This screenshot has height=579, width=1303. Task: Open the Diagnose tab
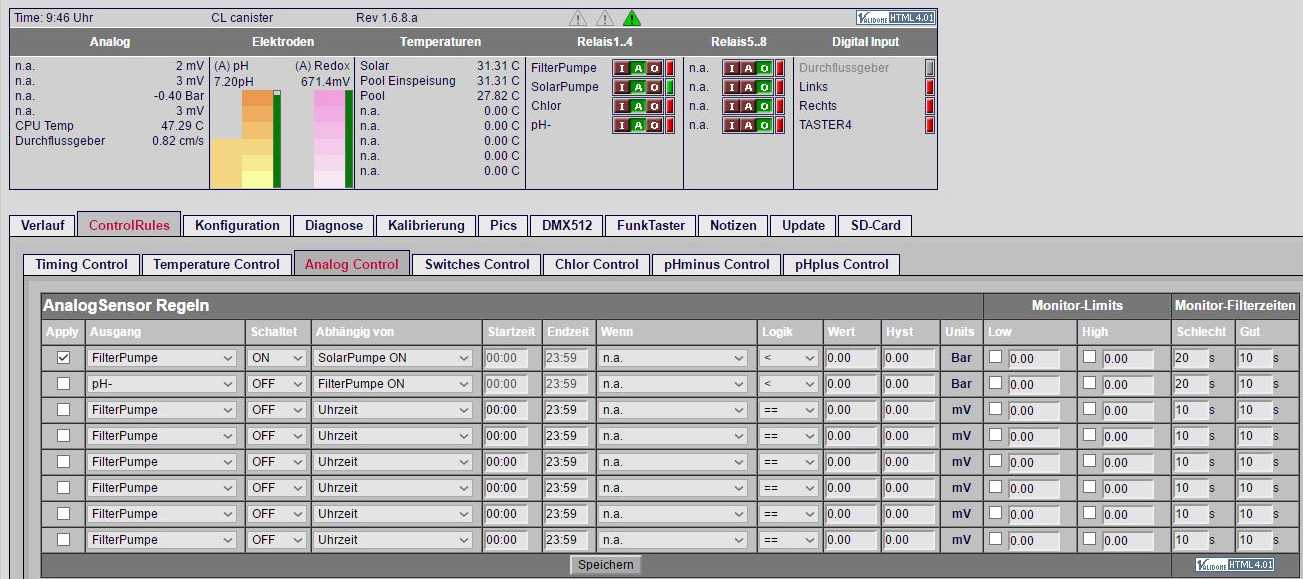coord(334,225)
